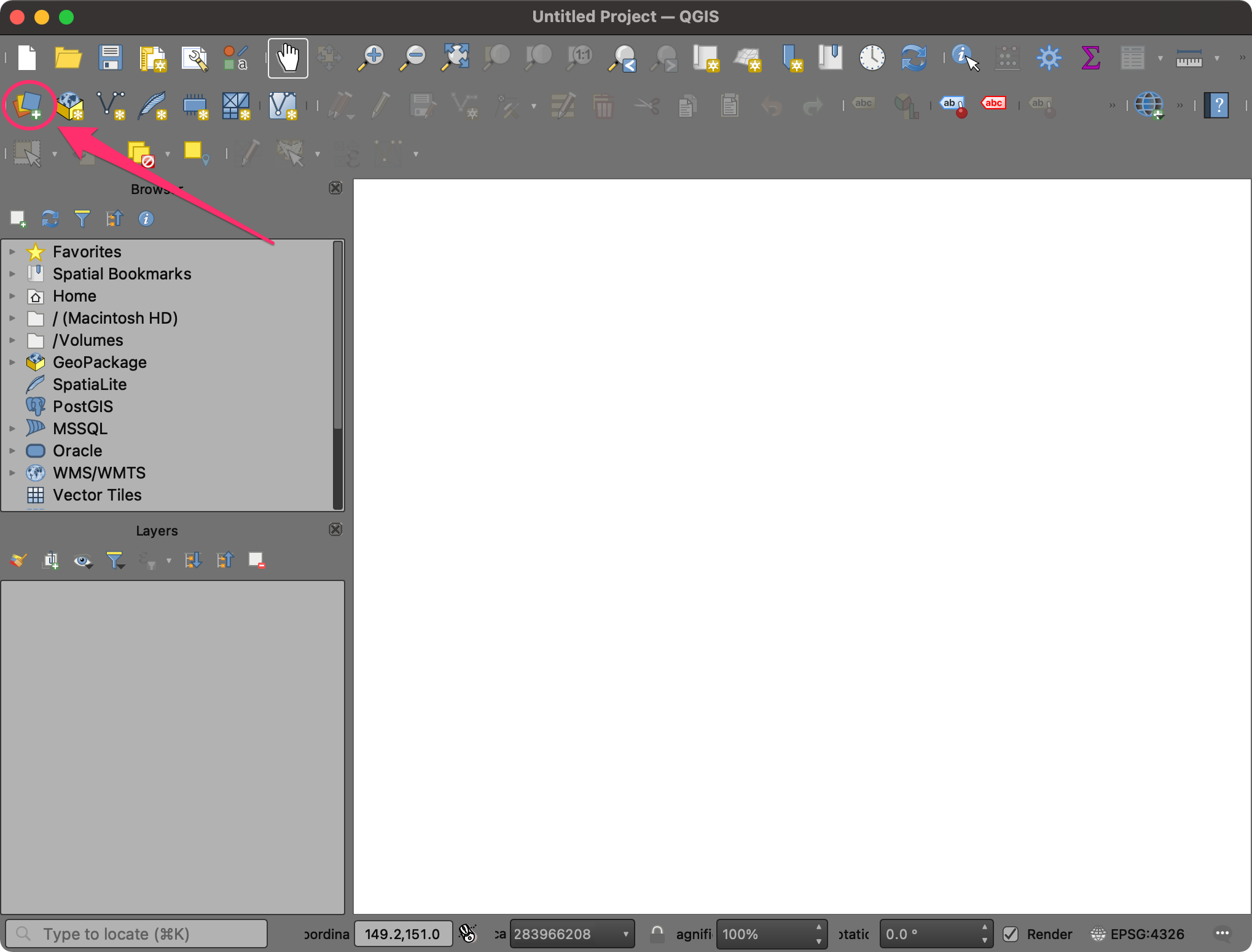Toggle the Render checkbox

(1011, 934)
